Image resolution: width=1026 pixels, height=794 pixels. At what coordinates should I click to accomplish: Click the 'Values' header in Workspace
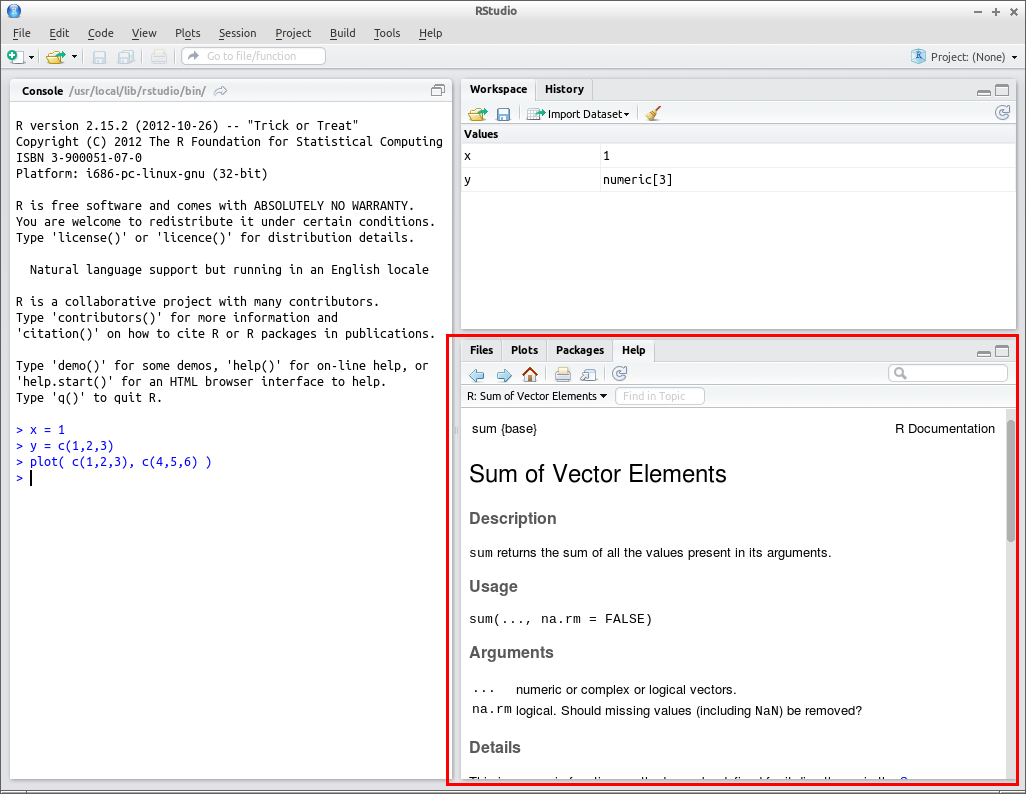[481, 134]
